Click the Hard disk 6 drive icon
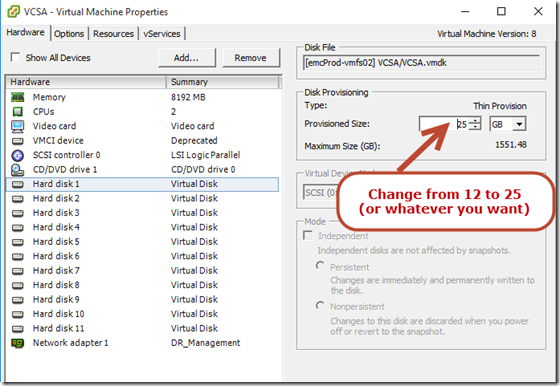 click(18, 256)
